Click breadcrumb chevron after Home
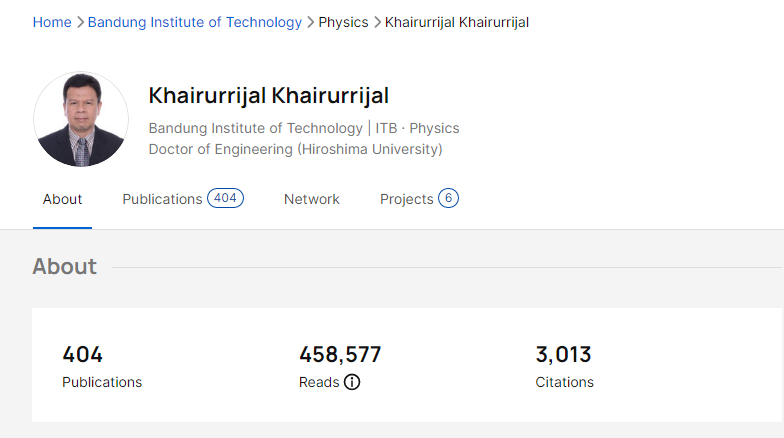This screenshot has height=438, width=784. point(80,22)
